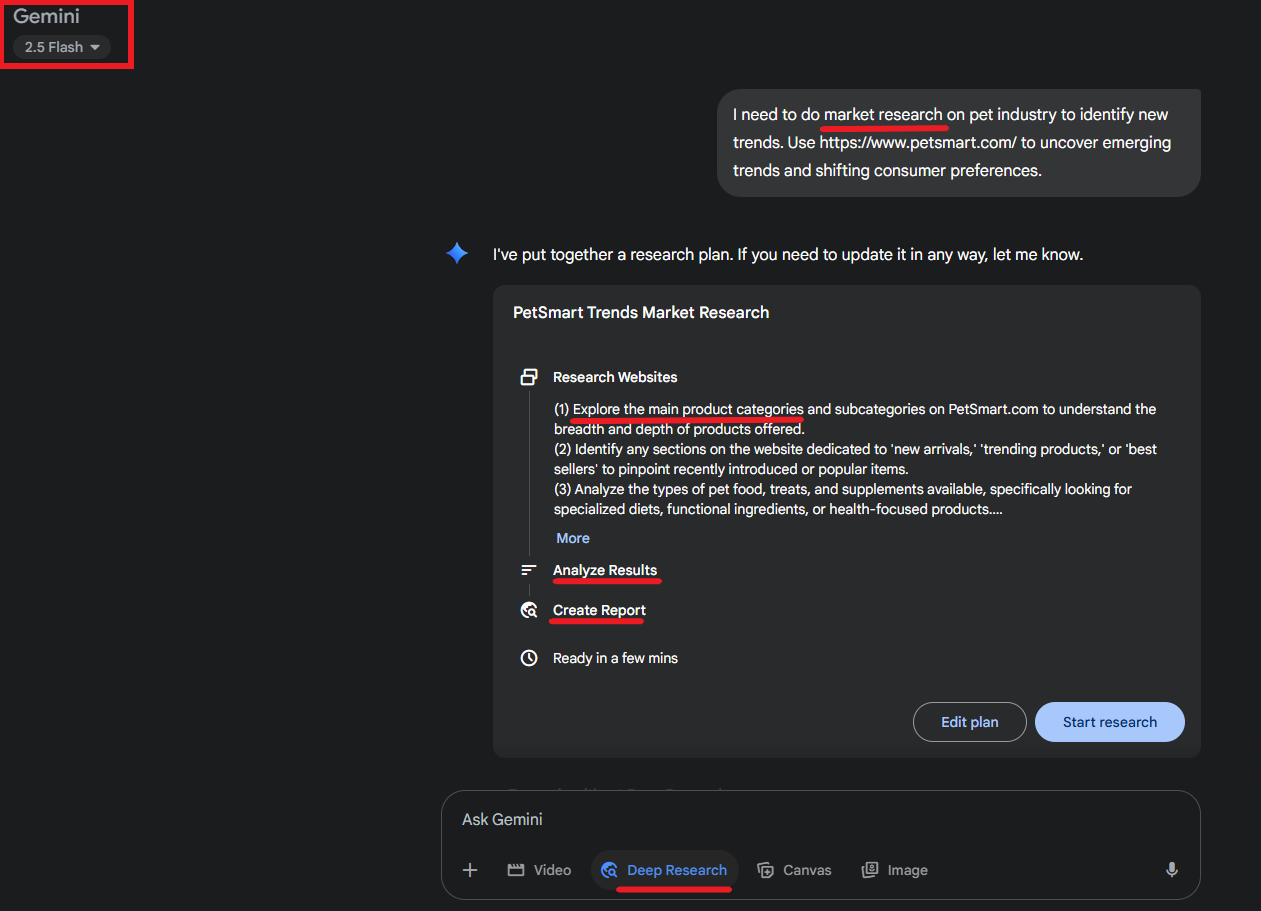
Task: Toggle the Deep Research mode chip
Action: click(665, 870)
